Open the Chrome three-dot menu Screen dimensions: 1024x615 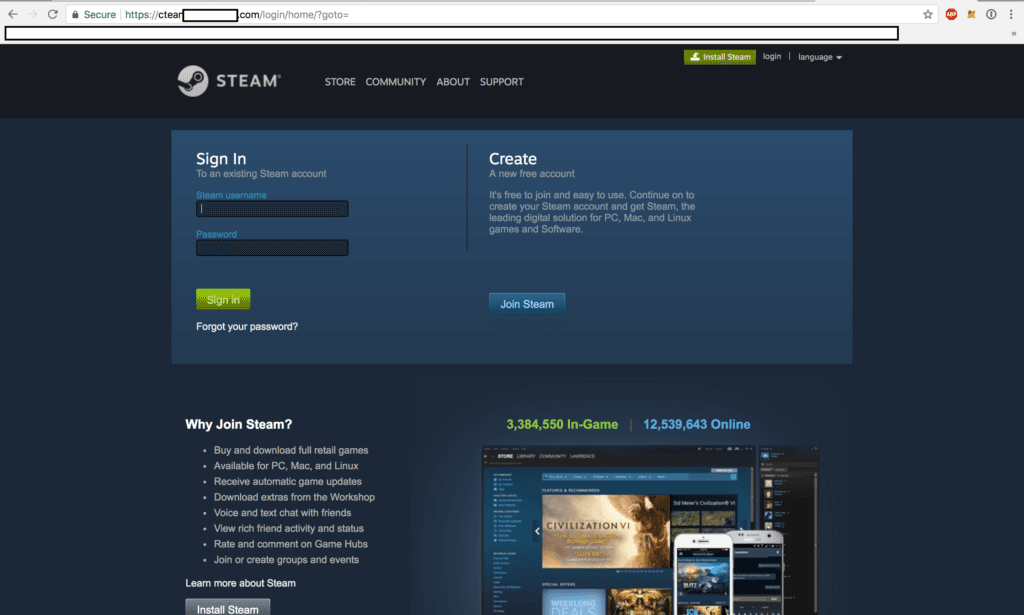[1011, 15]
